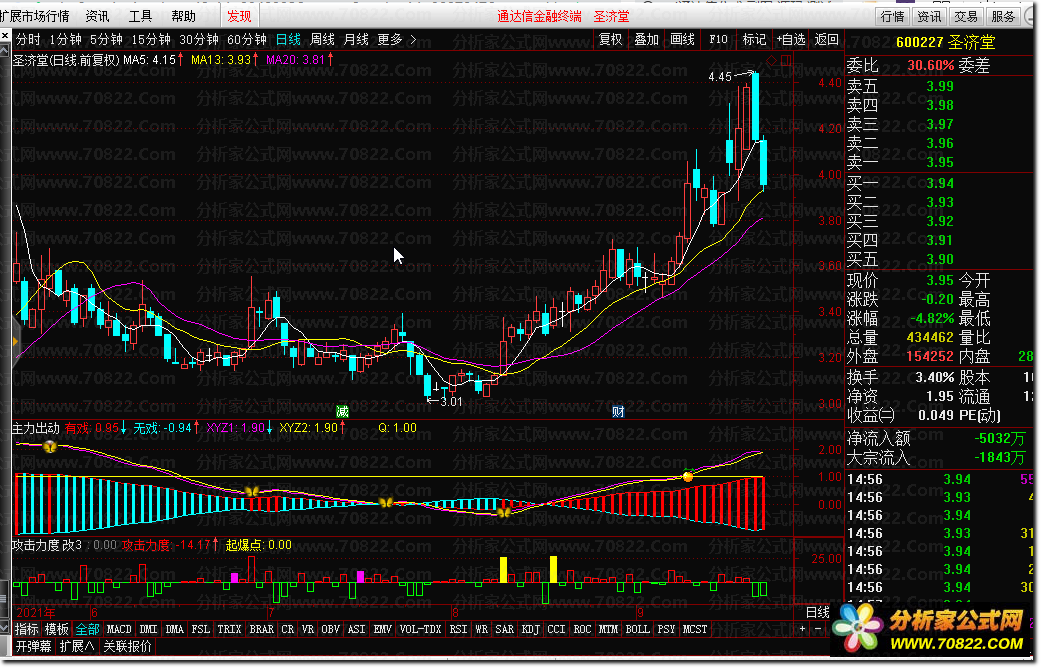Click the 交易 trading button

point(966,16)
